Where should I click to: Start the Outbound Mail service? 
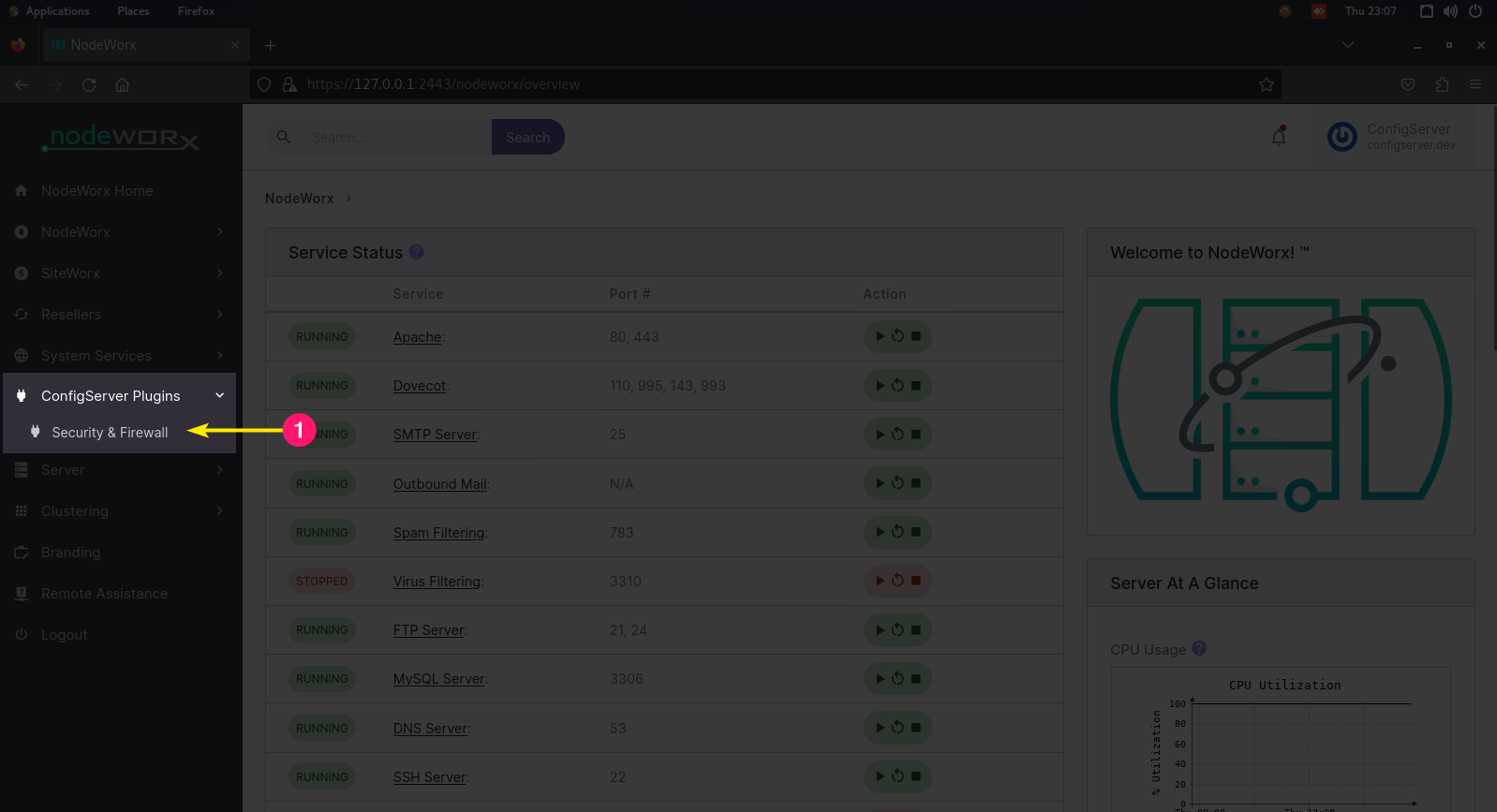tap(880, 483)
